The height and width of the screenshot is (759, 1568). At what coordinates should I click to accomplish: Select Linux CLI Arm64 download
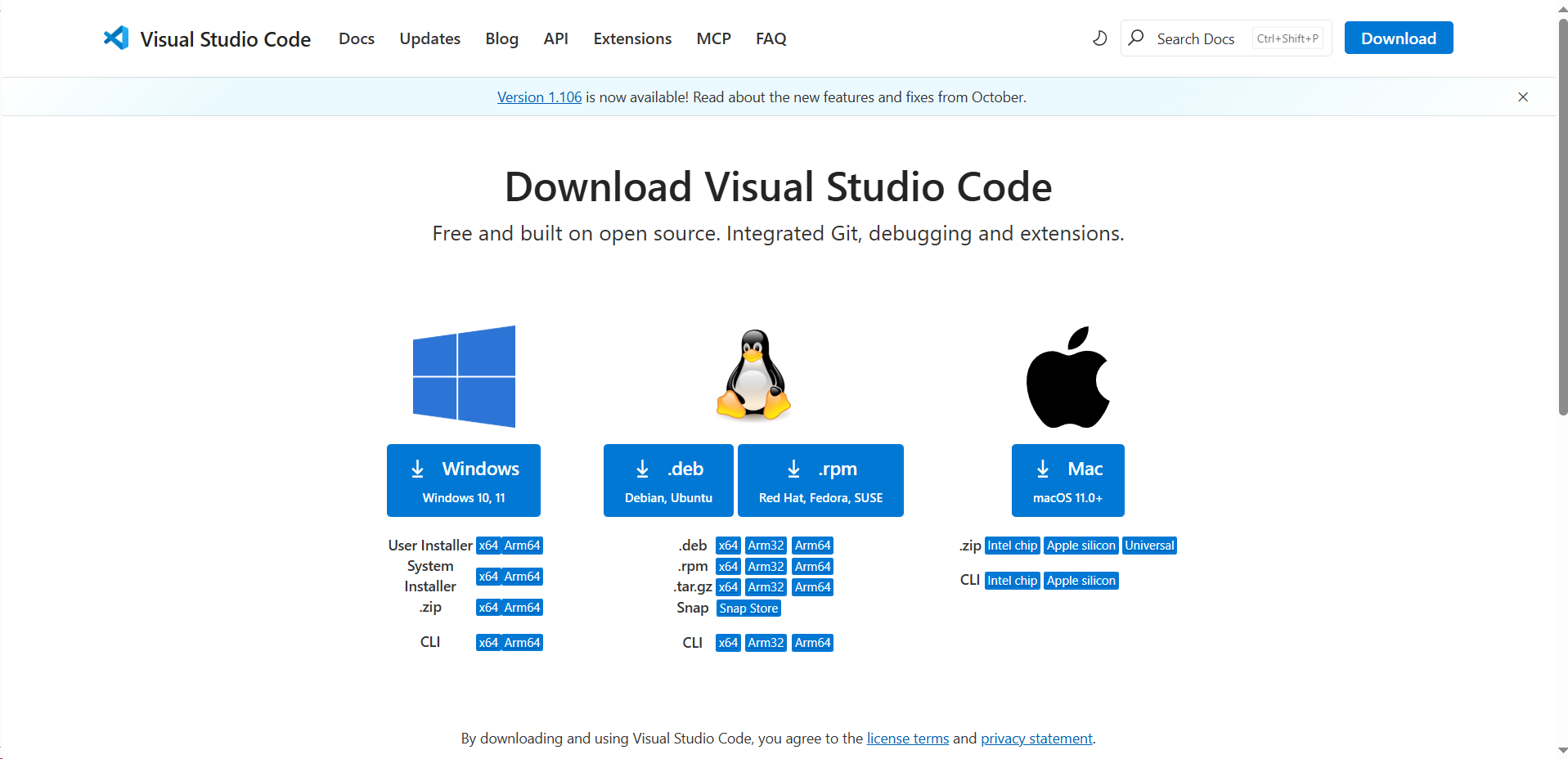coord(812,643)
